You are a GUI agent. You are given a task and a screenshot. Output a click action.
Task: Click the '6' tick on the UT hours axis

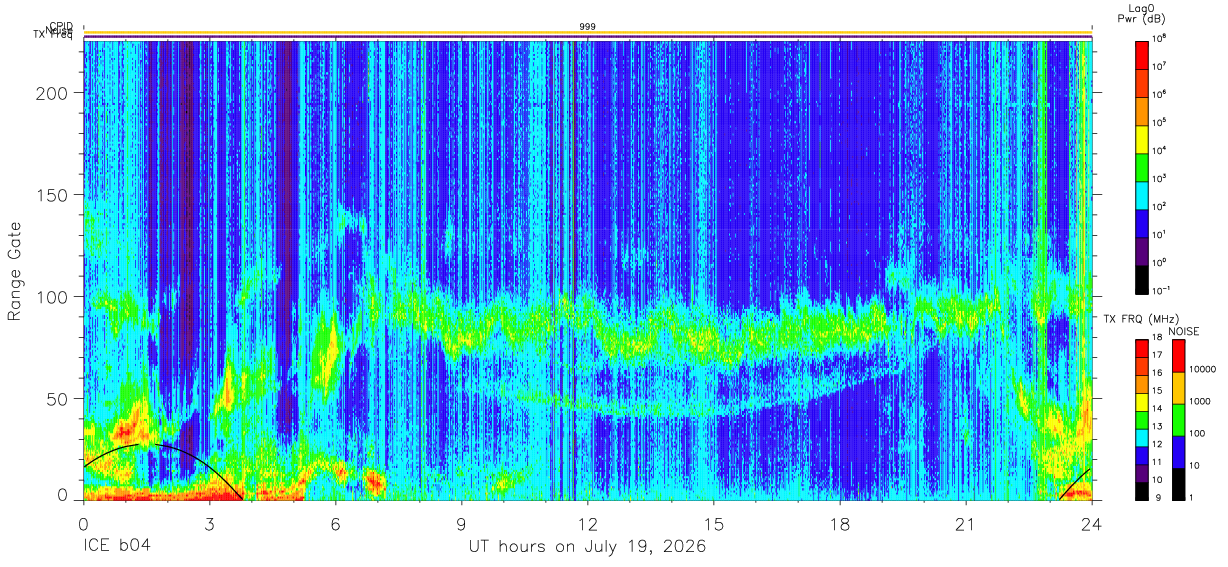(336, 524)
